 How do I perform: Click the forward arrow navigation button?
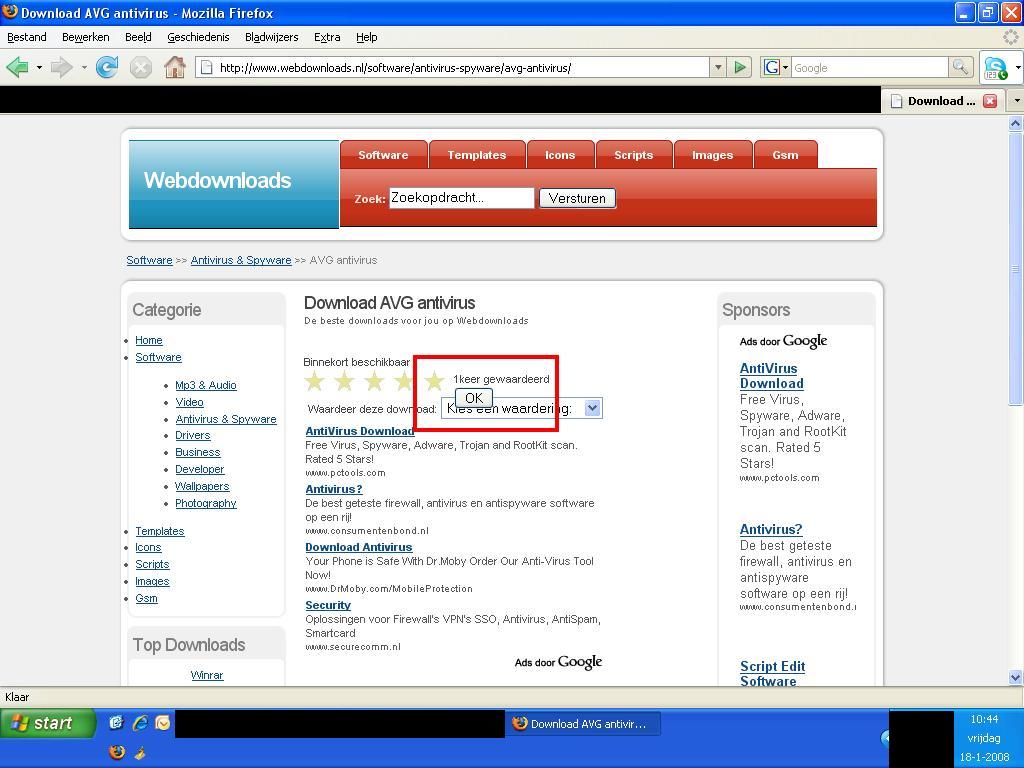61,67
